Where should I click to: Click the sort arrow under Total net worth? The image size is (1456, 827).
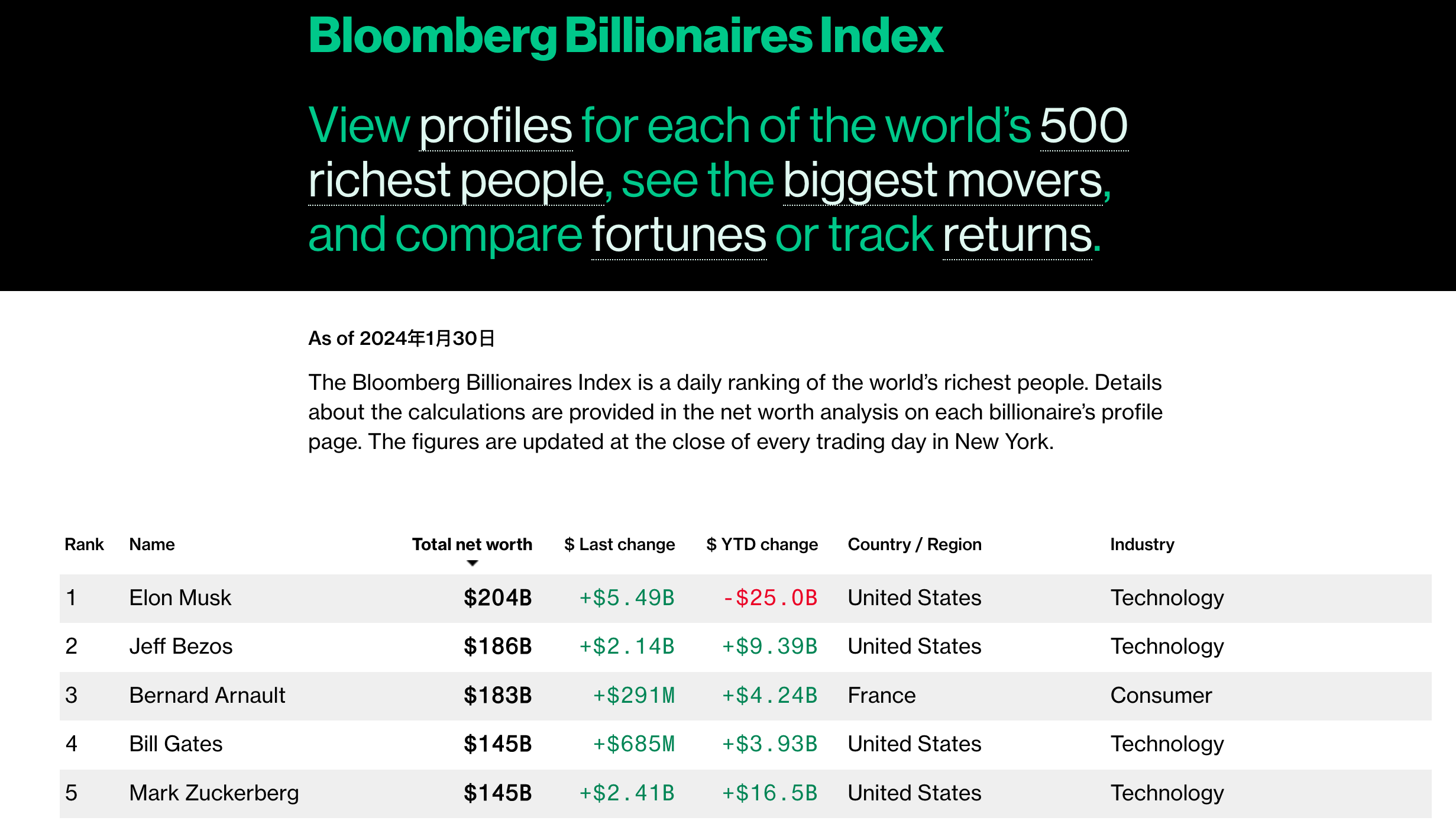click(x=472, y=563)
